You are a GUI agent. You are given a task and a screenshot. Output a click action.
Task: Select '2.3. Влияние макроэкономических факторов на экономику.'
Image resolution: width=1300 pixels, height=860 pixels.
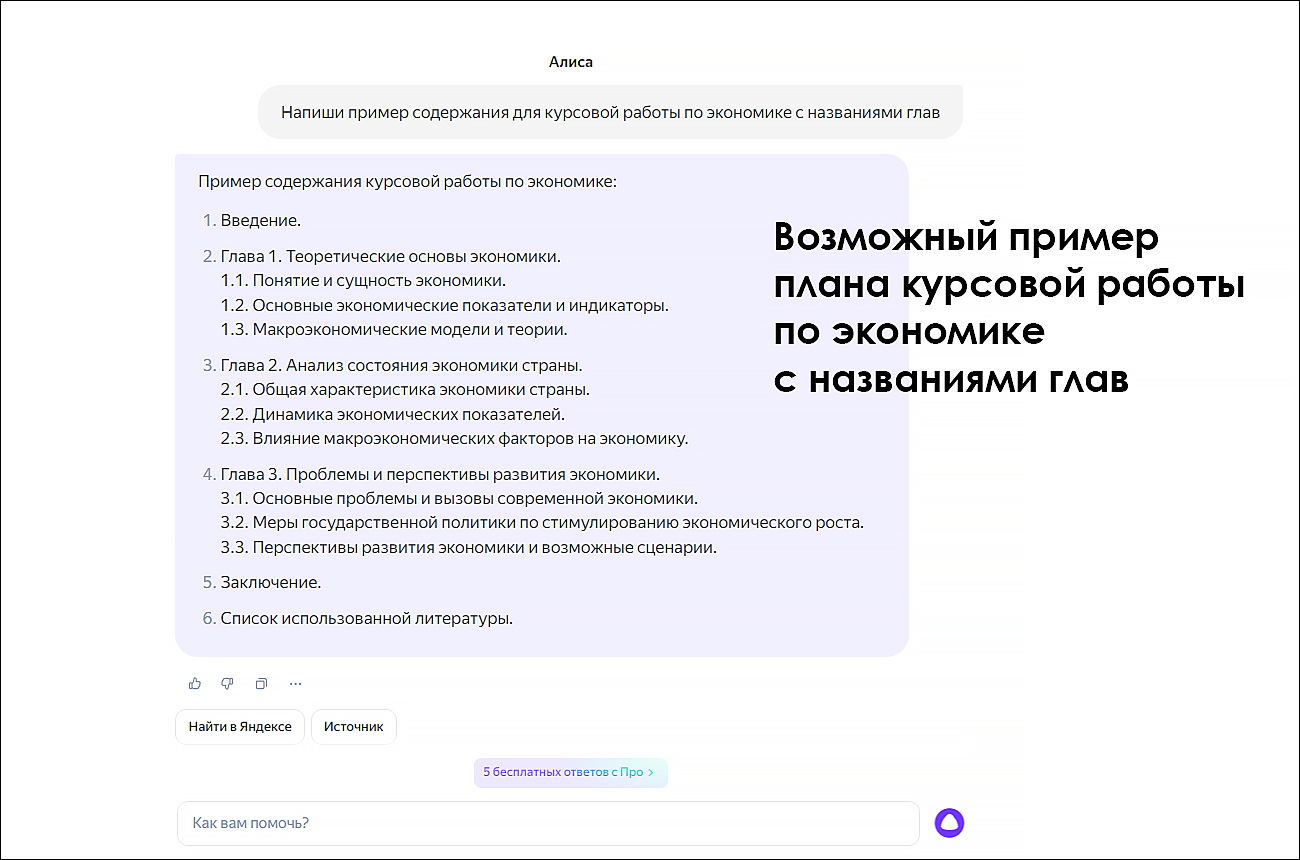[x=455, y=438]
